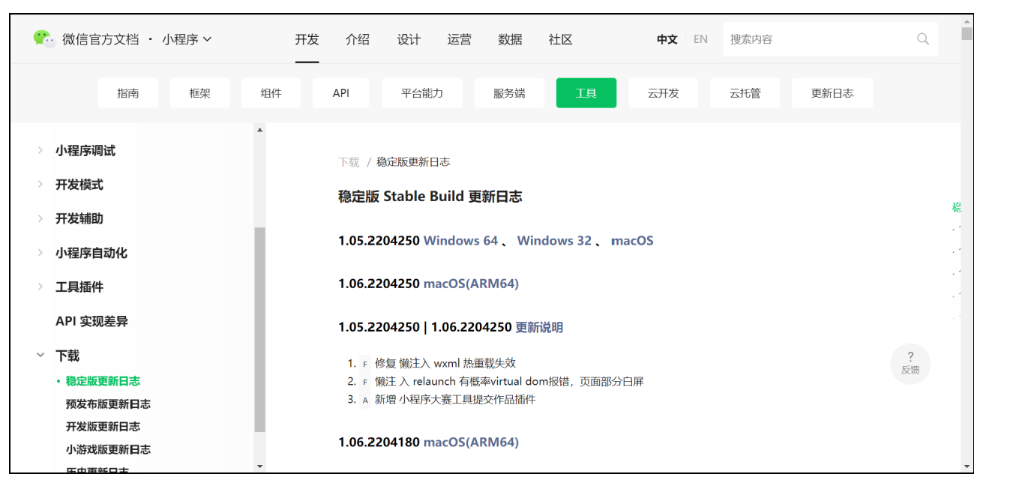Open the 组件 category button

click(272, 93)
